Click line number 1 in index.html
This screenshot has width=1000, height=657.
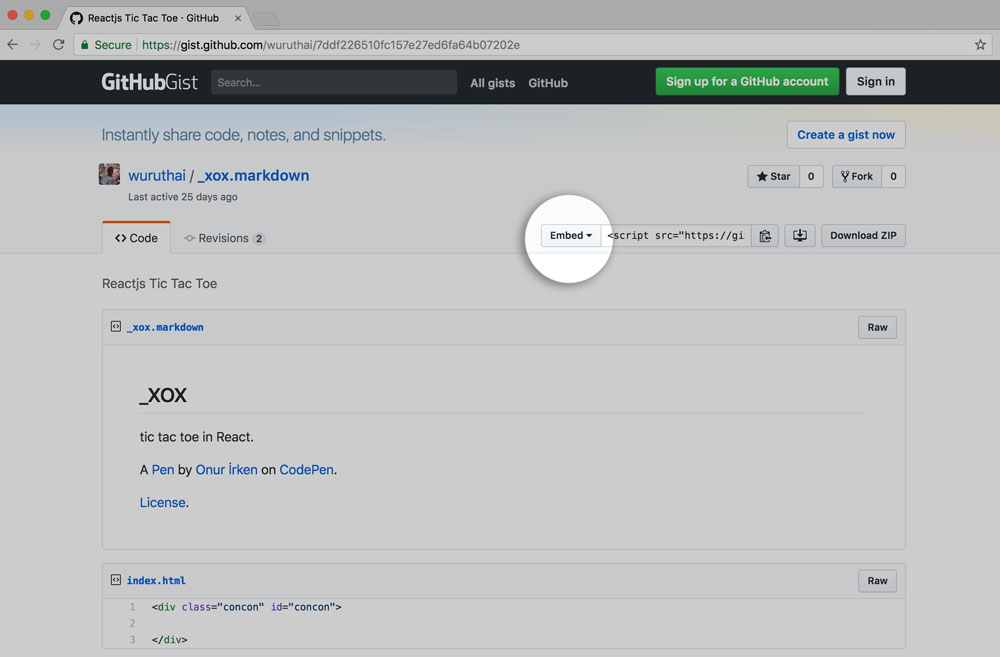tap(133, 607)
